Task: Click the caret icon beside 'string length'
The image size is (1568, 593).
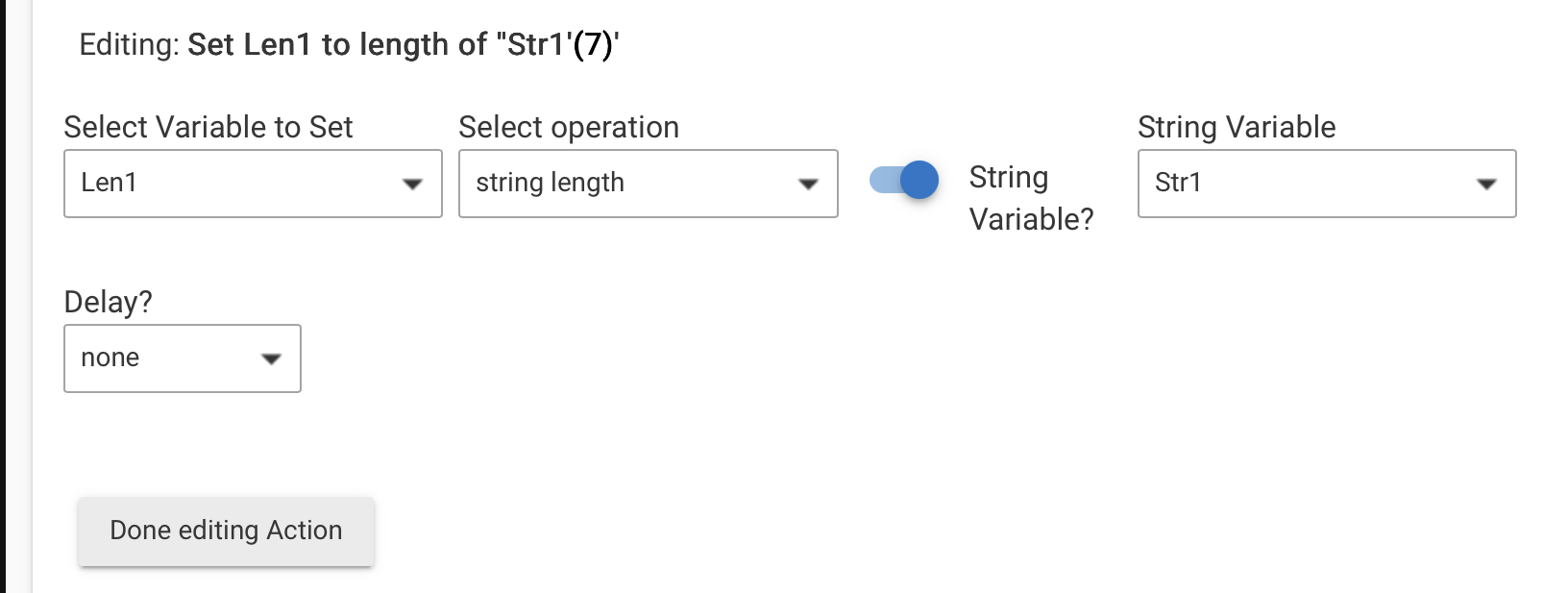Action: click(x=808, y=184)
